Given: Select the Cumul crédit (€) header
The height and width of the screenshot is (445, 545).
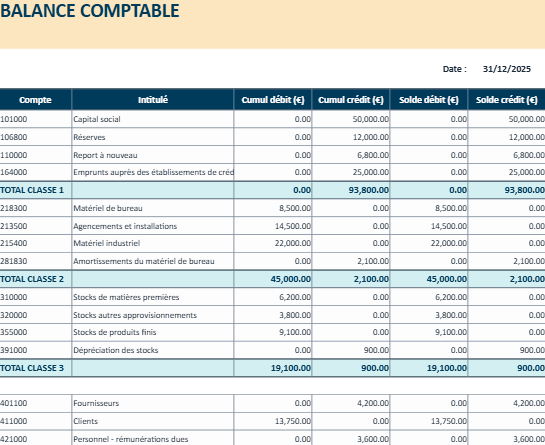Looking at the screenshot, I should point(351,100).
